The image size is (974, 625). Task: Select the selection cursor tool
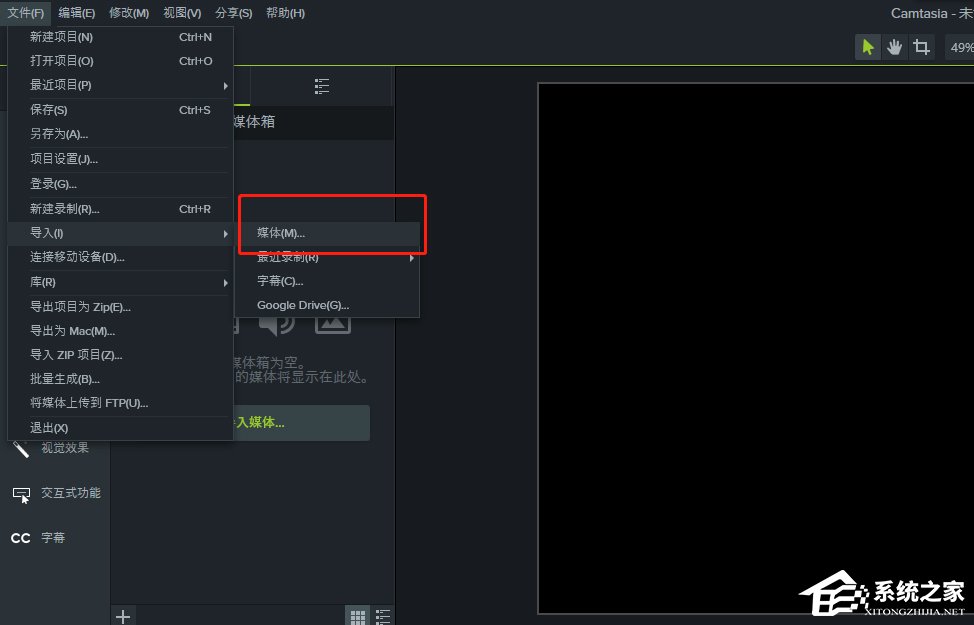click(867, 46)
